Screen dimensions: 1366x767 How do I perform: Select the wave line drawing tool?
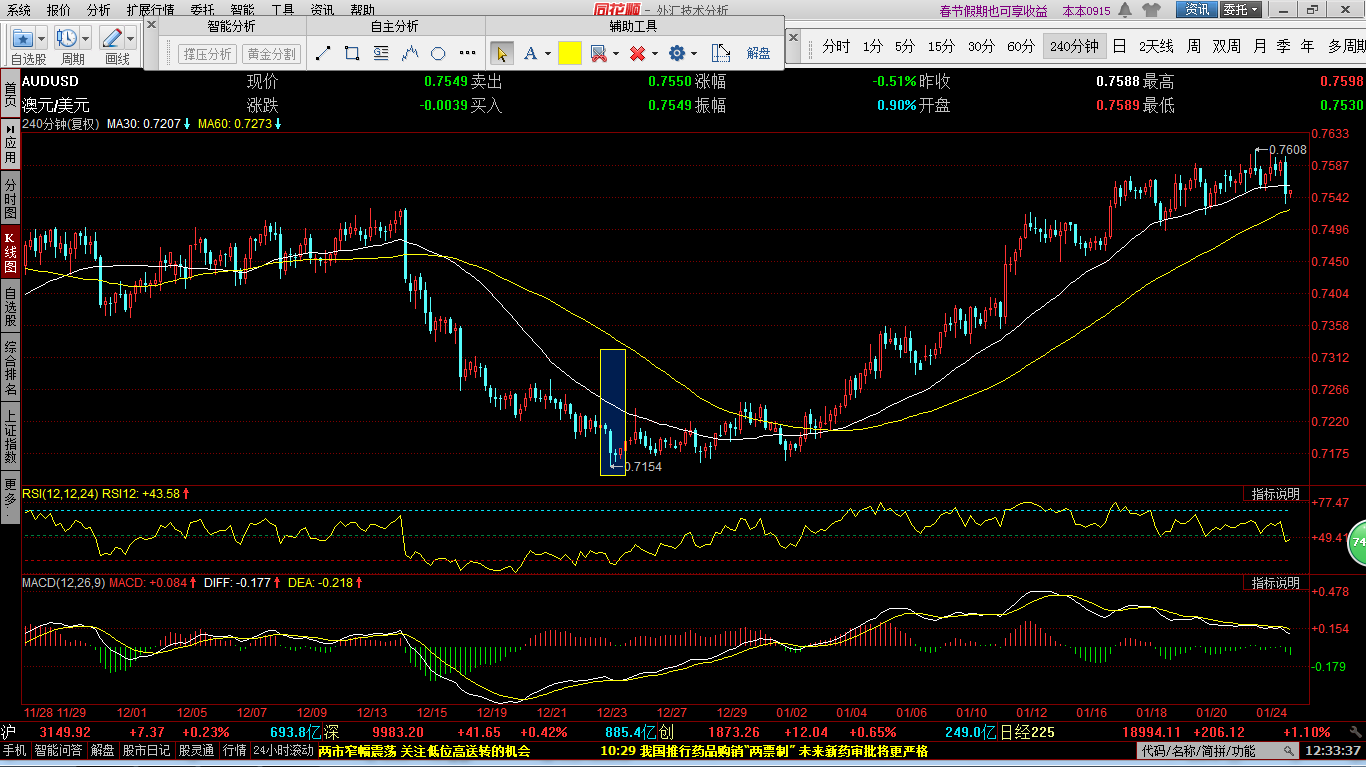409,53
